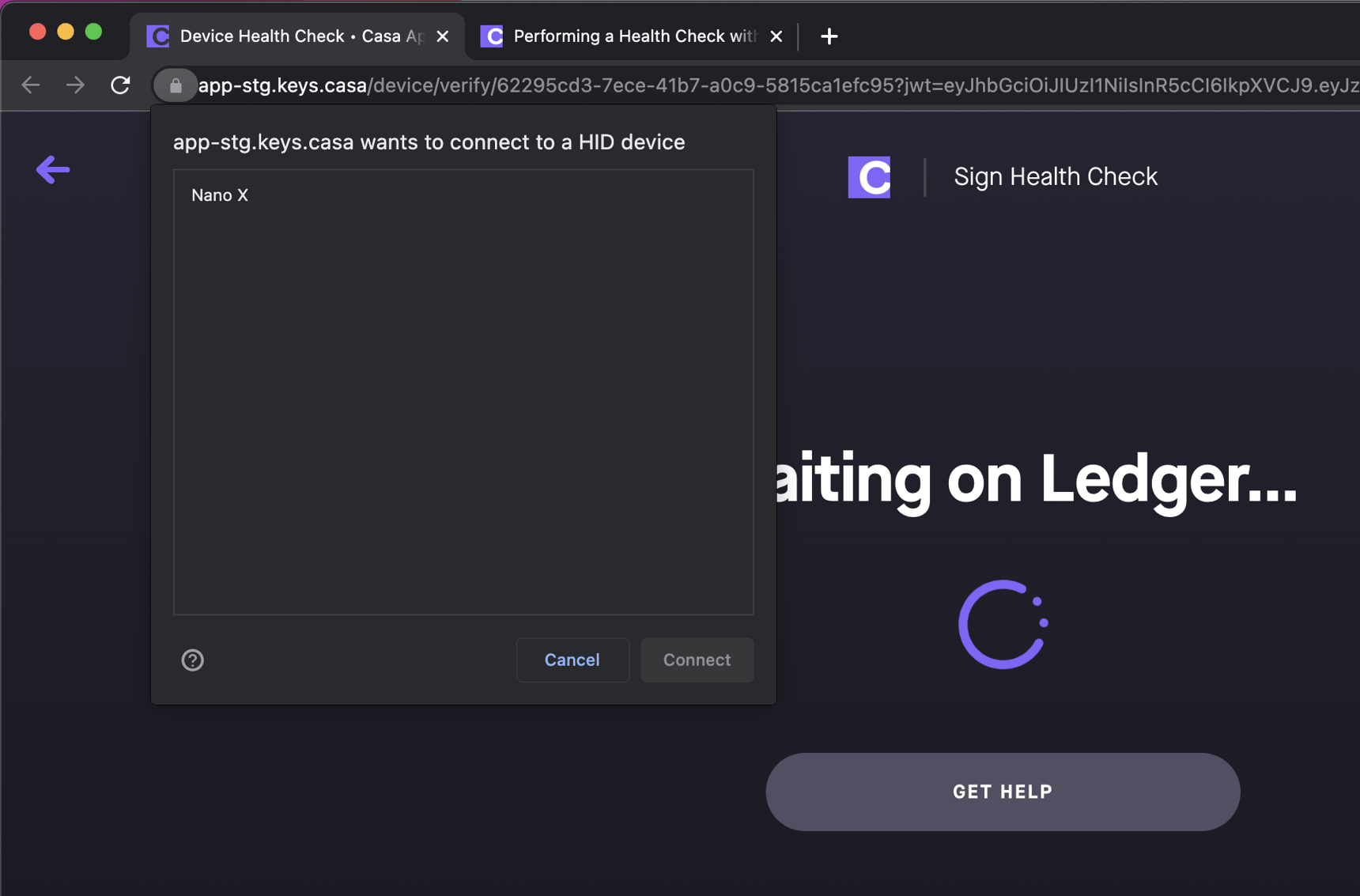Open a new browser tab with the plus button

tap(829, 36)
